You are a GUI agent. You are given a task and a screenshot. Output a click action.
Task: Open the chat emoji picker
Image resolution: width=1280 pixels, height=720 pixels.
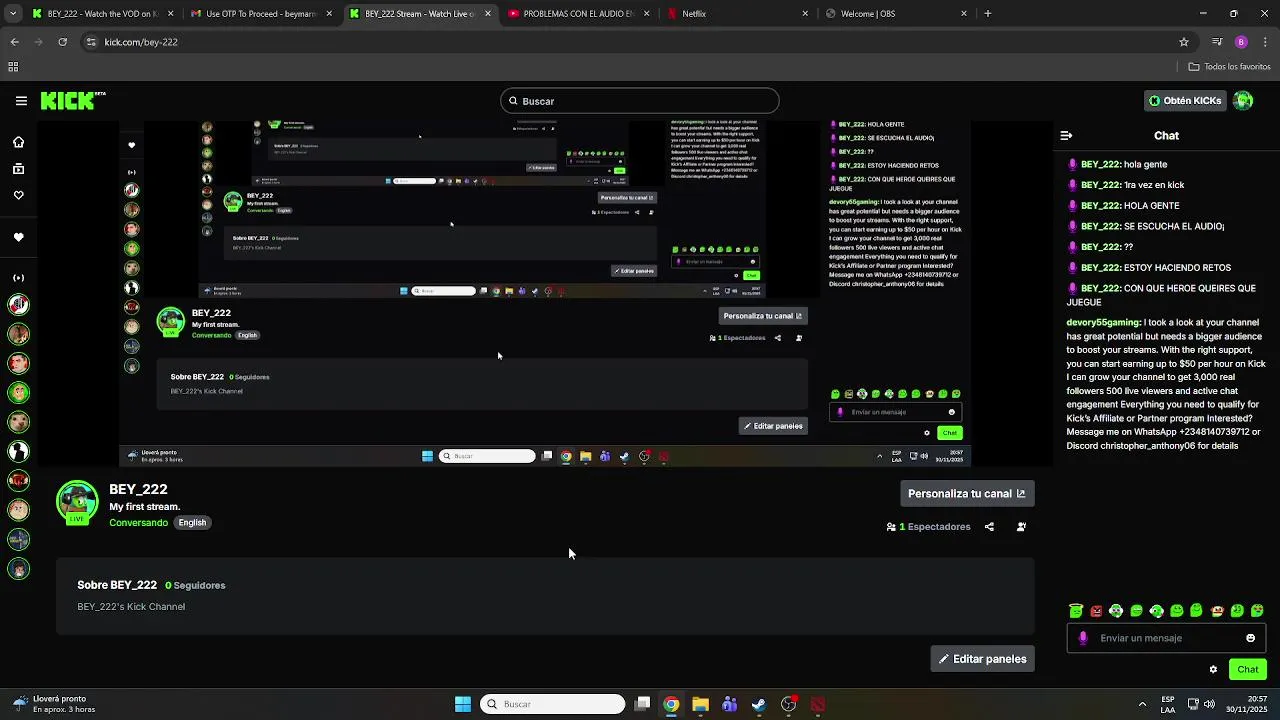[x=1250, y=638]
